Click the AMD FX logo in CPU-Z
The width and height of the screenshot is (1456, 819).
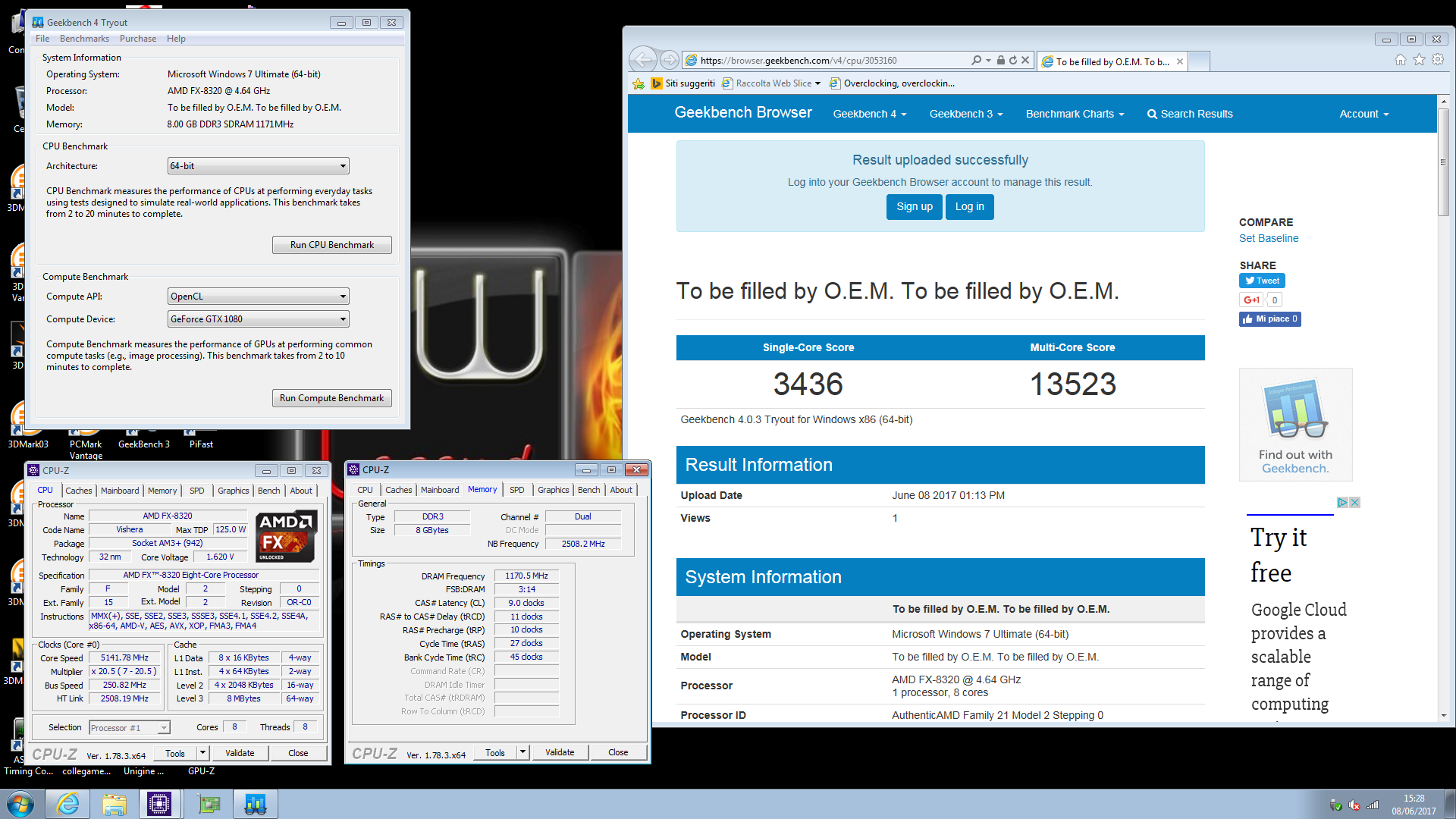[287, 536]
